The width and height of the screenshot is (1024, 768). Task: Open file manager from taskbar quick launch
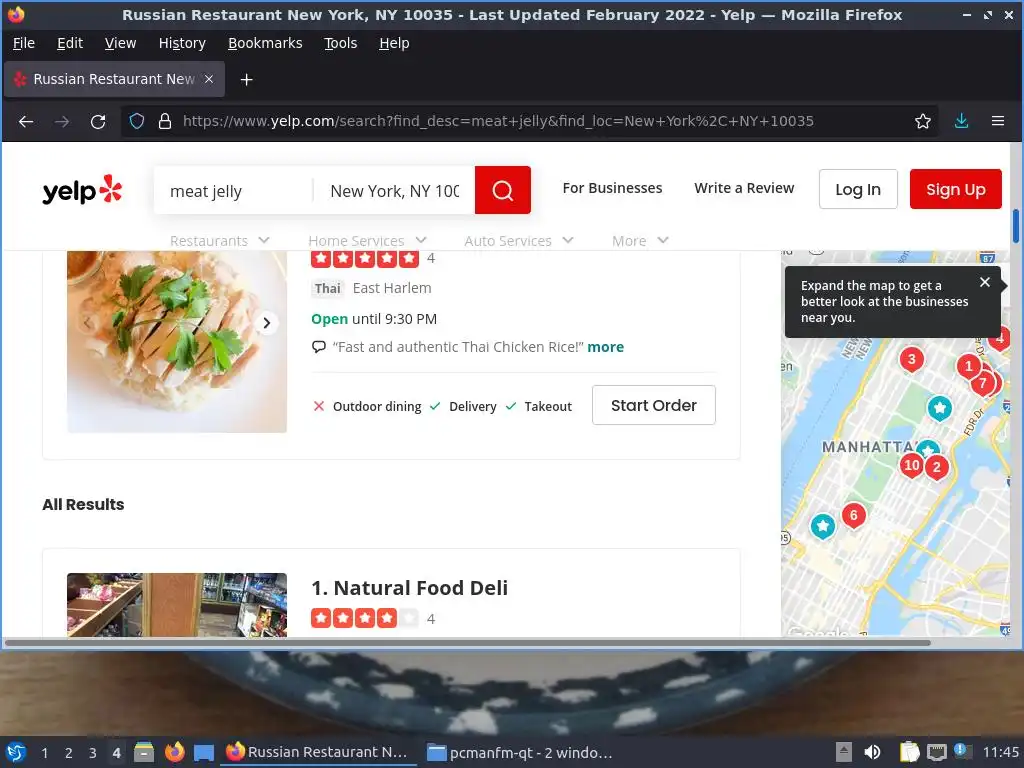coord(144,752)
